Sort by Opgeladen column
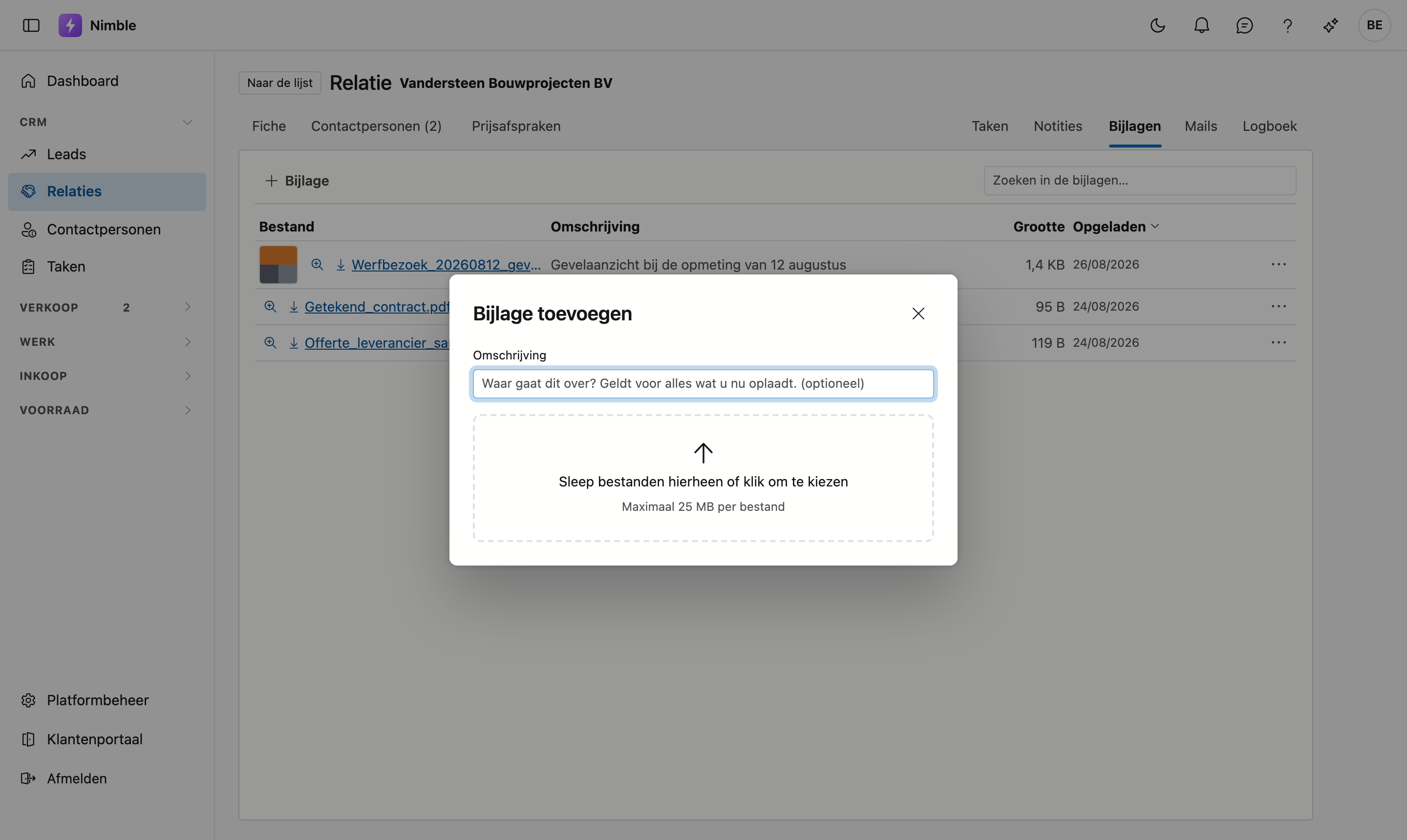Screen dimensions: 1407x840 [1115, 227]
